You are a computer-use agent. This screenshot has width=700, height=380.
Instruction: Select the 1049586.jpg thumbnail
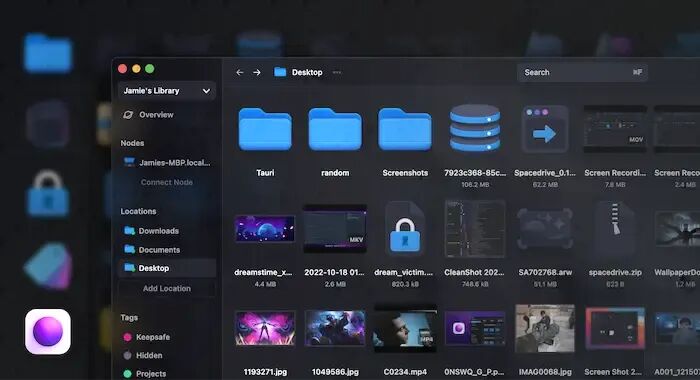[x=335, y=329]
